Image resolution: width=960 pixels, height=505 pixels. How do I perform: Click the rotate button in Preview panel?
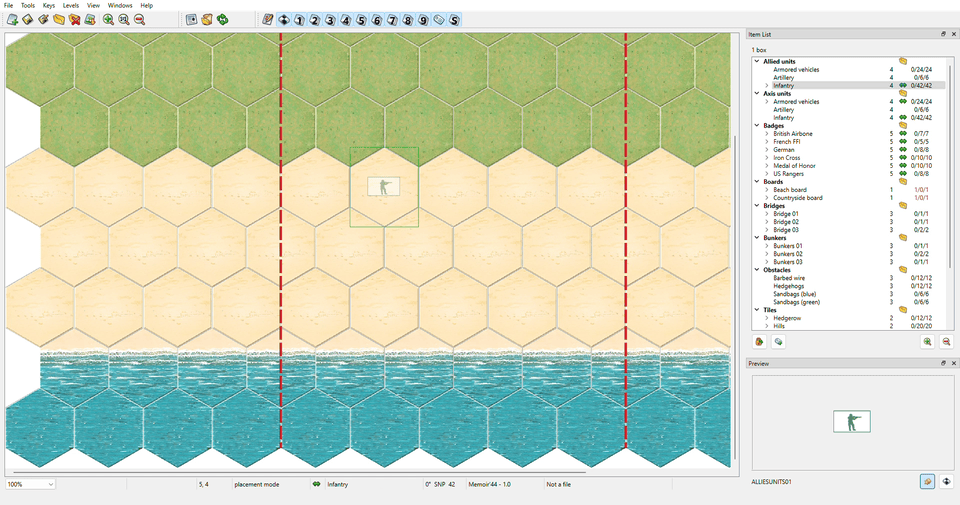point(946,482)
